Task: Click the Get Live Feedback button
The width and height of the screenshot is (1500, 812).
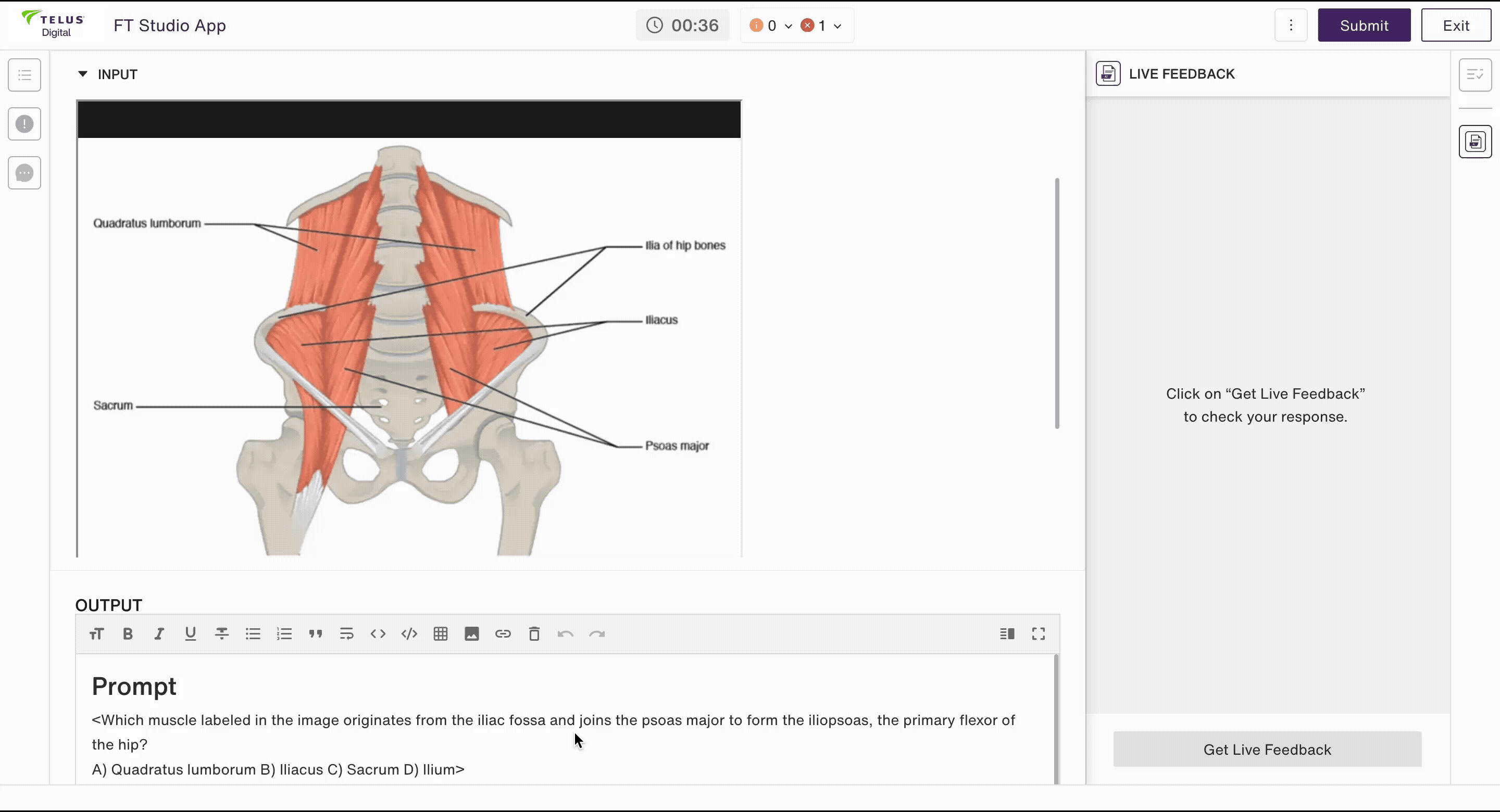Action: [x=1267, y=749]
